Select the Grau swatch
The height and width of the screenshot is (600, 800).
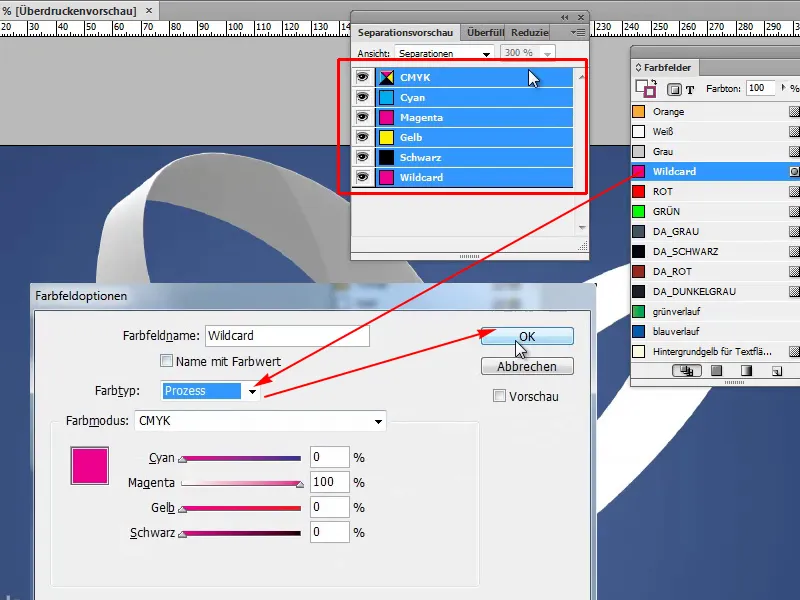click(x=715, y=151)
